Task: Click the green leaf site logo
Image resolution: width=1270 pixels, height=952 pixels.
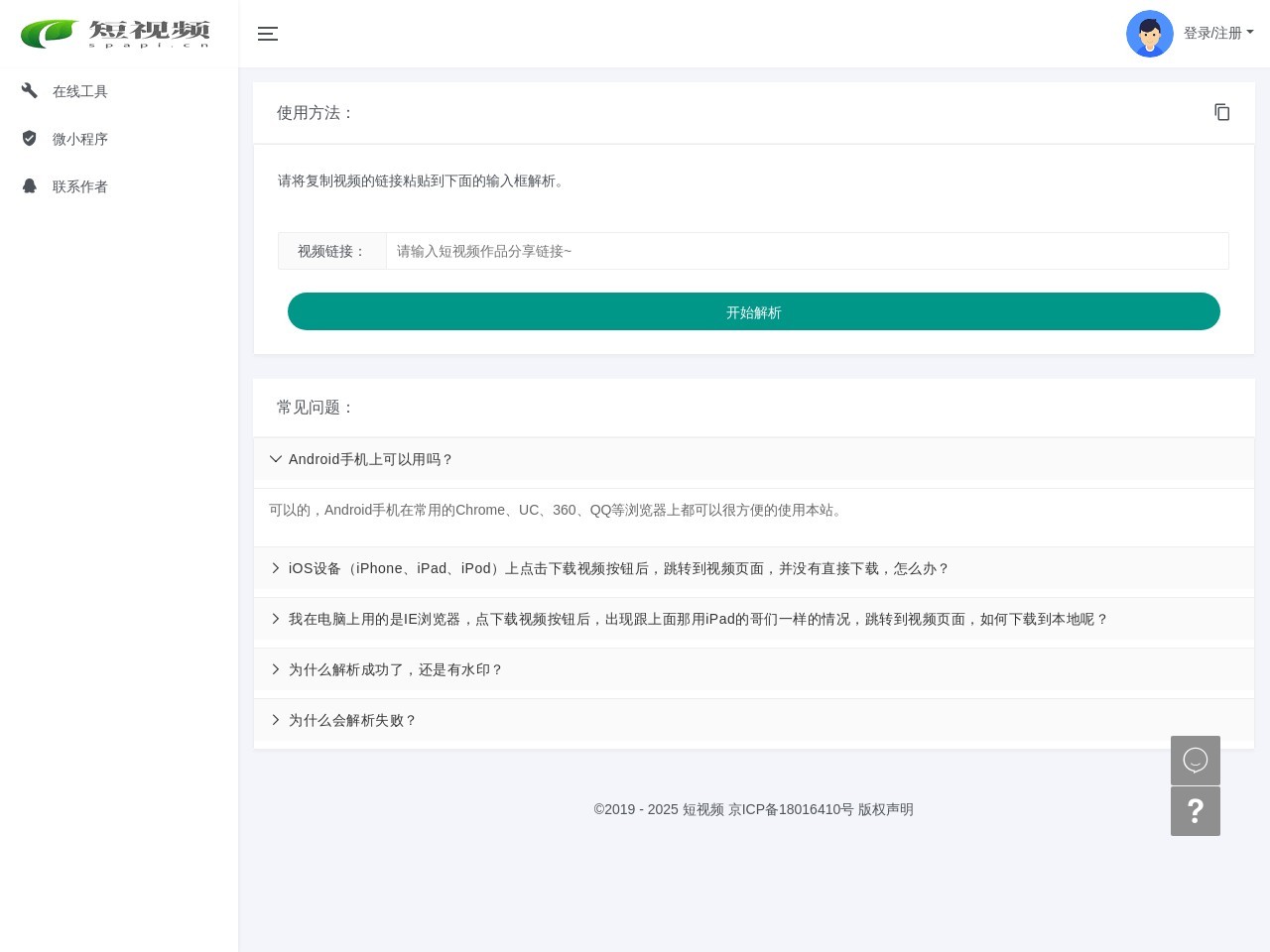Action: point(50,34)
